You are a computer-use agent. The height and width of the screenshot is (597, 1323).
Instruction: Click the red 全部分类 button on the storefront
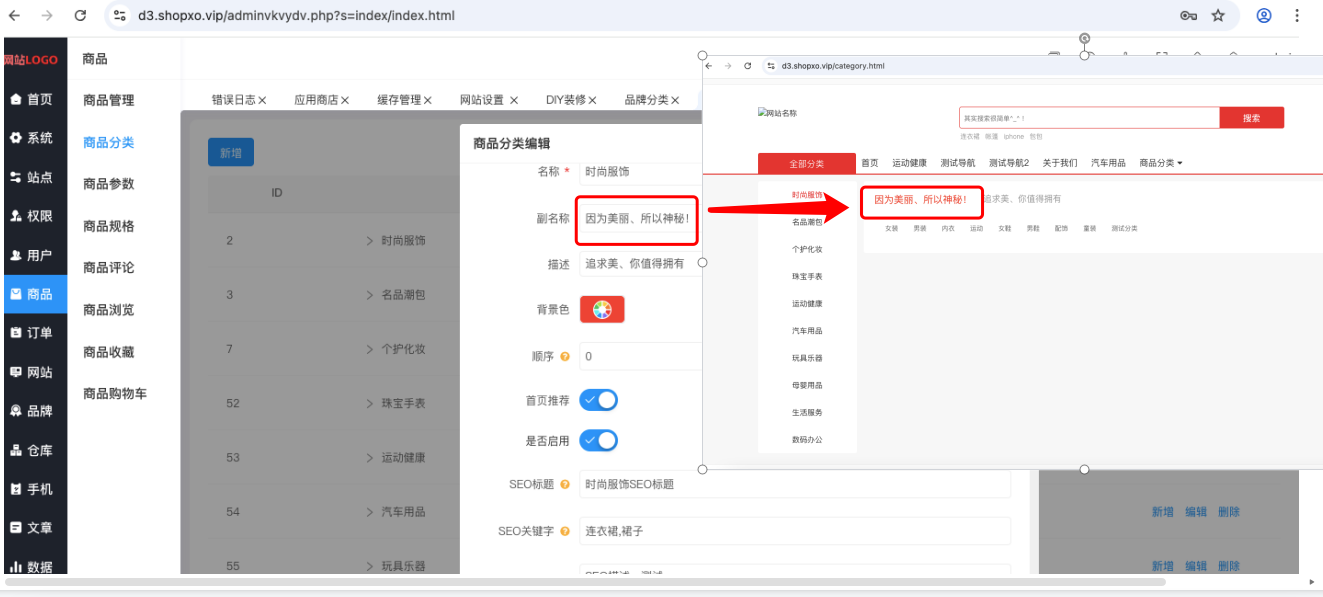pos(807,164)
